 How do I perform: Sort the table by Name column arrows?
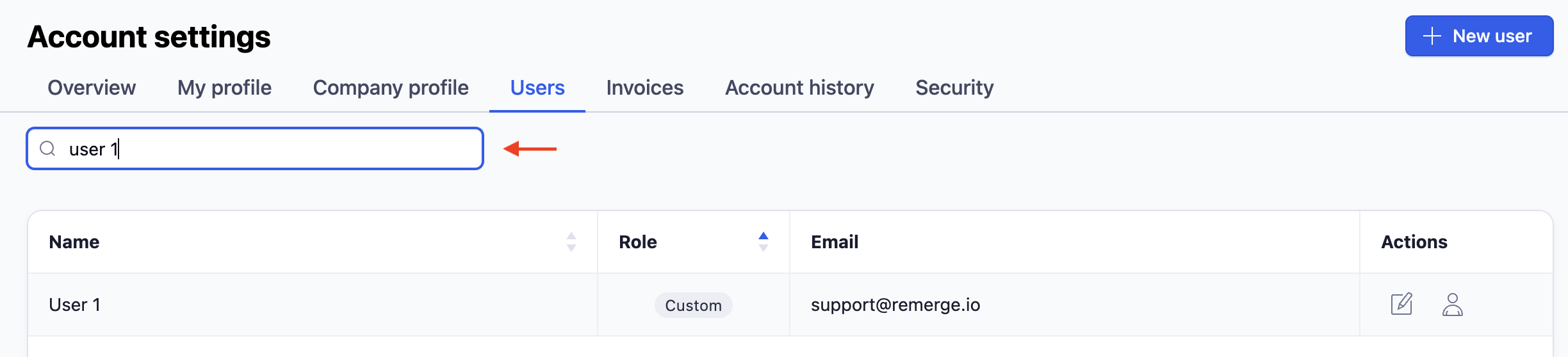[571, 242]
